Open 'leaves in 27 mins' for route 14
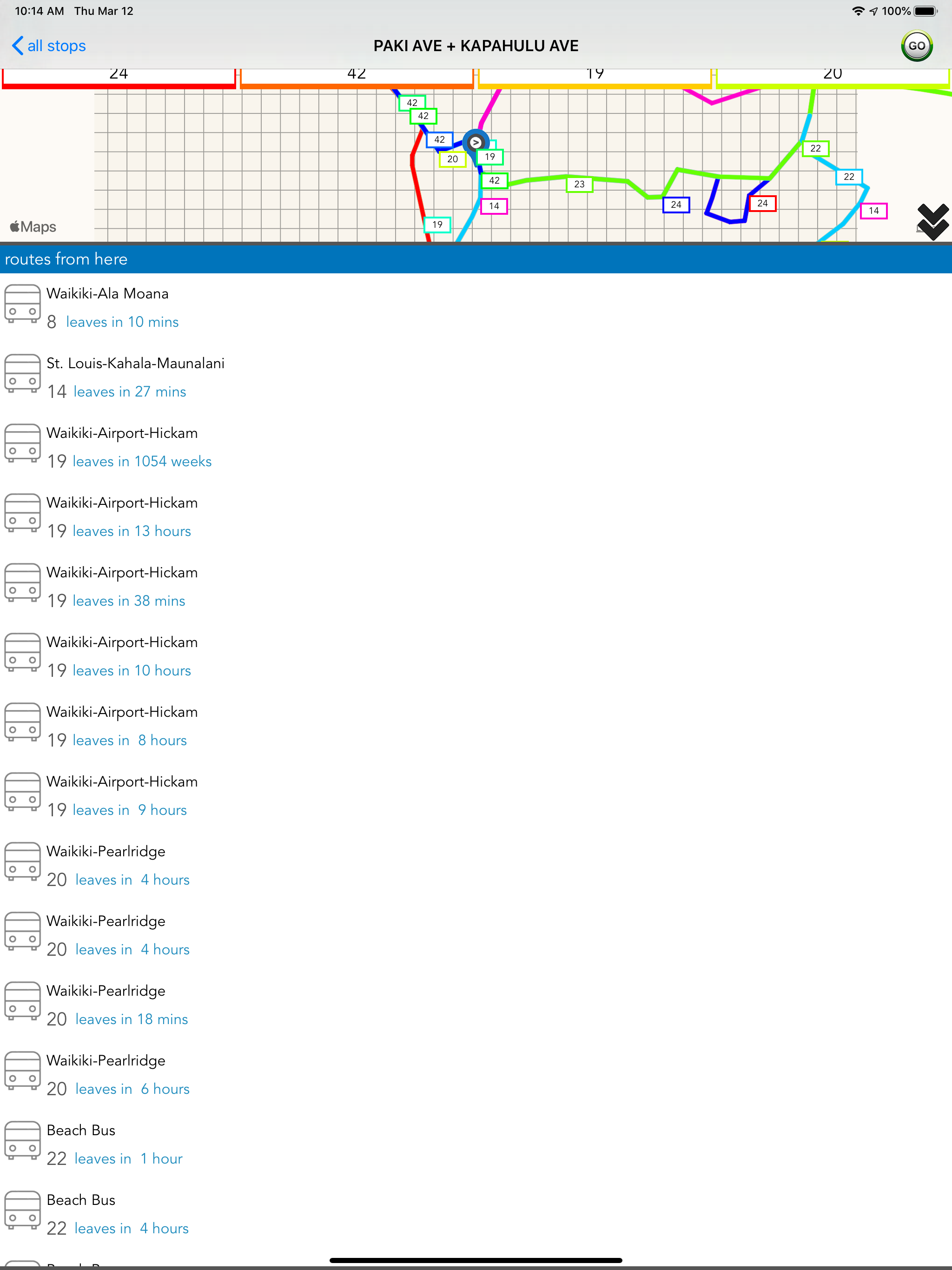Viewport: 952px width, 1270px height. click(x=130, y=391)
